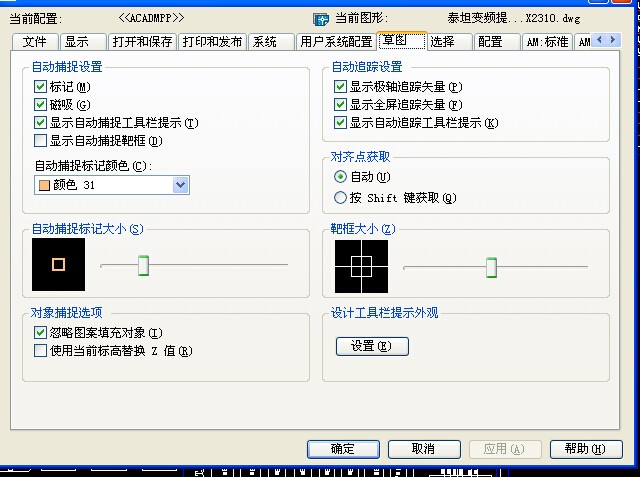Click the 设置(E) button

pos(372,346)
